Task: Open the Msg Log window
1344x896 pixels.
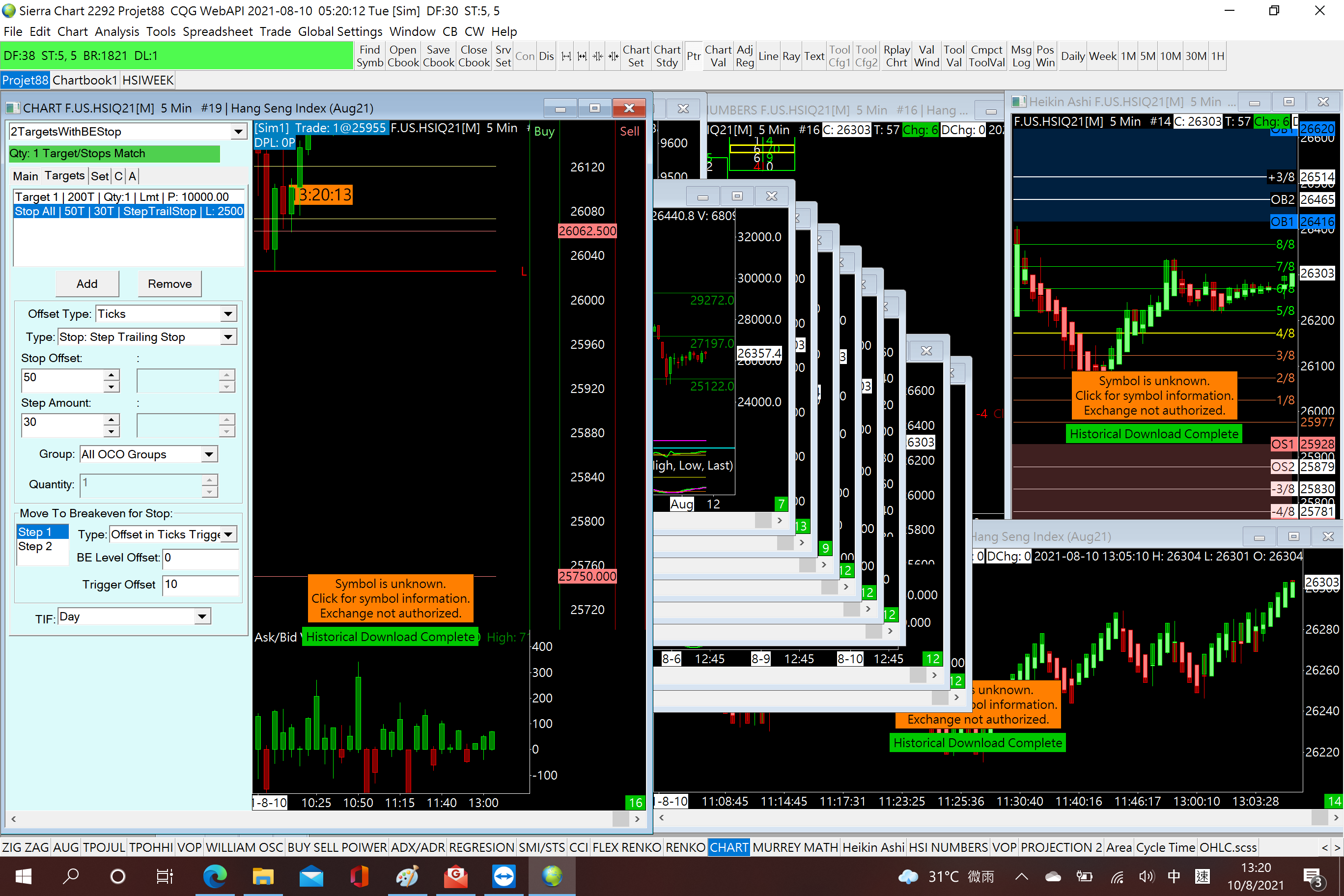Action: [x=1021, y=56]
